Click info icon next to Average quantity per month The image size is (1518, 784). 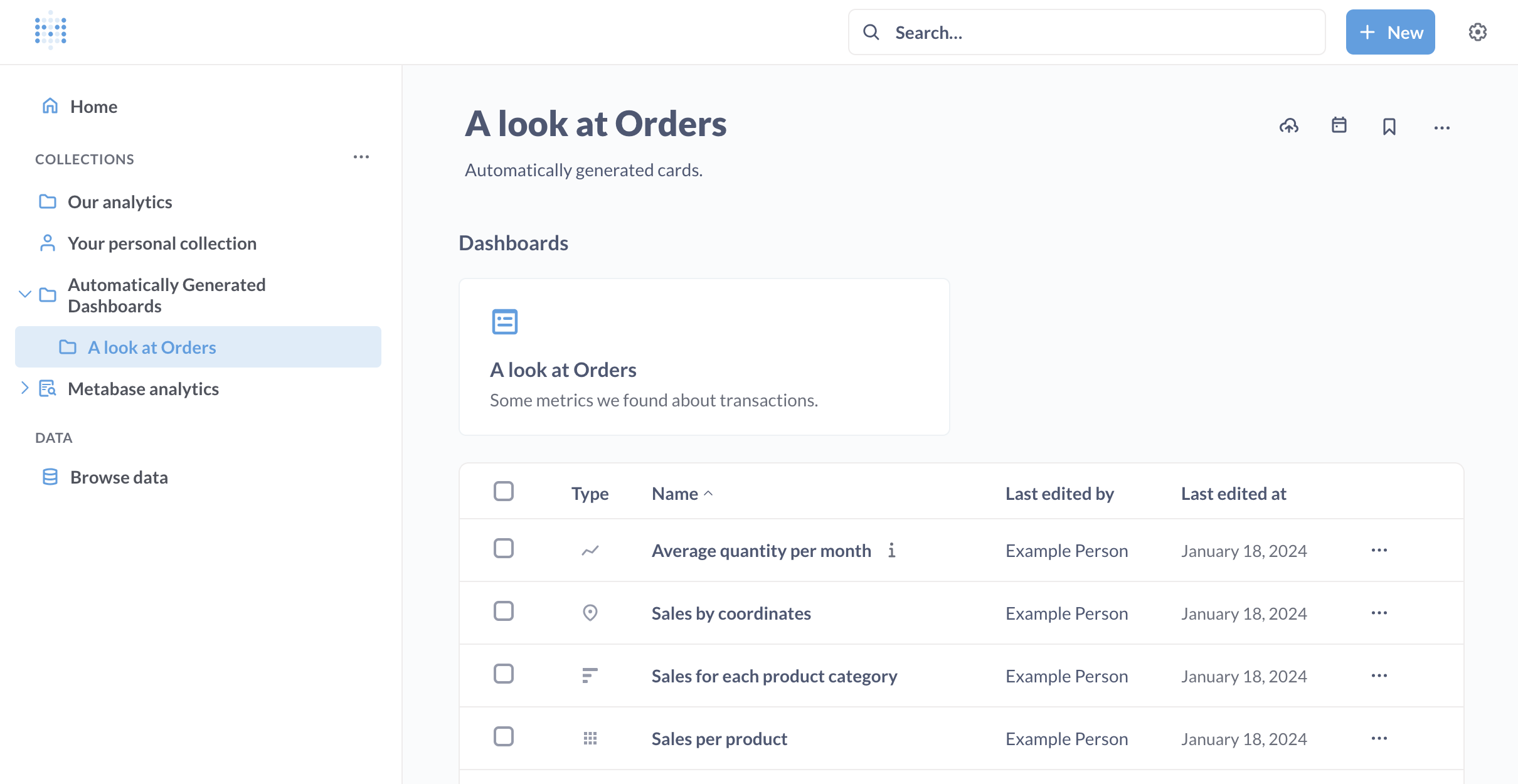(891, 550)
